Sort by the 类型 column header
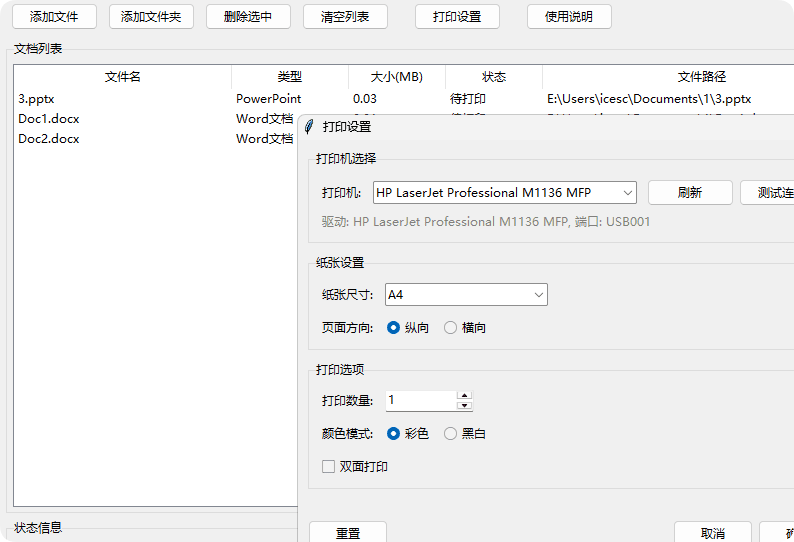Viewport: 794px width, 542px height. (290, 77)
